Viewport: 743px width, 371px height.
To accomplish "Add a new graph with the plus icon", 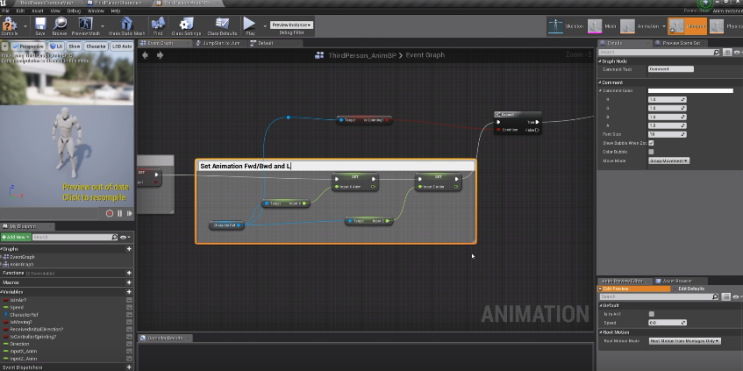I will (129, 249).
